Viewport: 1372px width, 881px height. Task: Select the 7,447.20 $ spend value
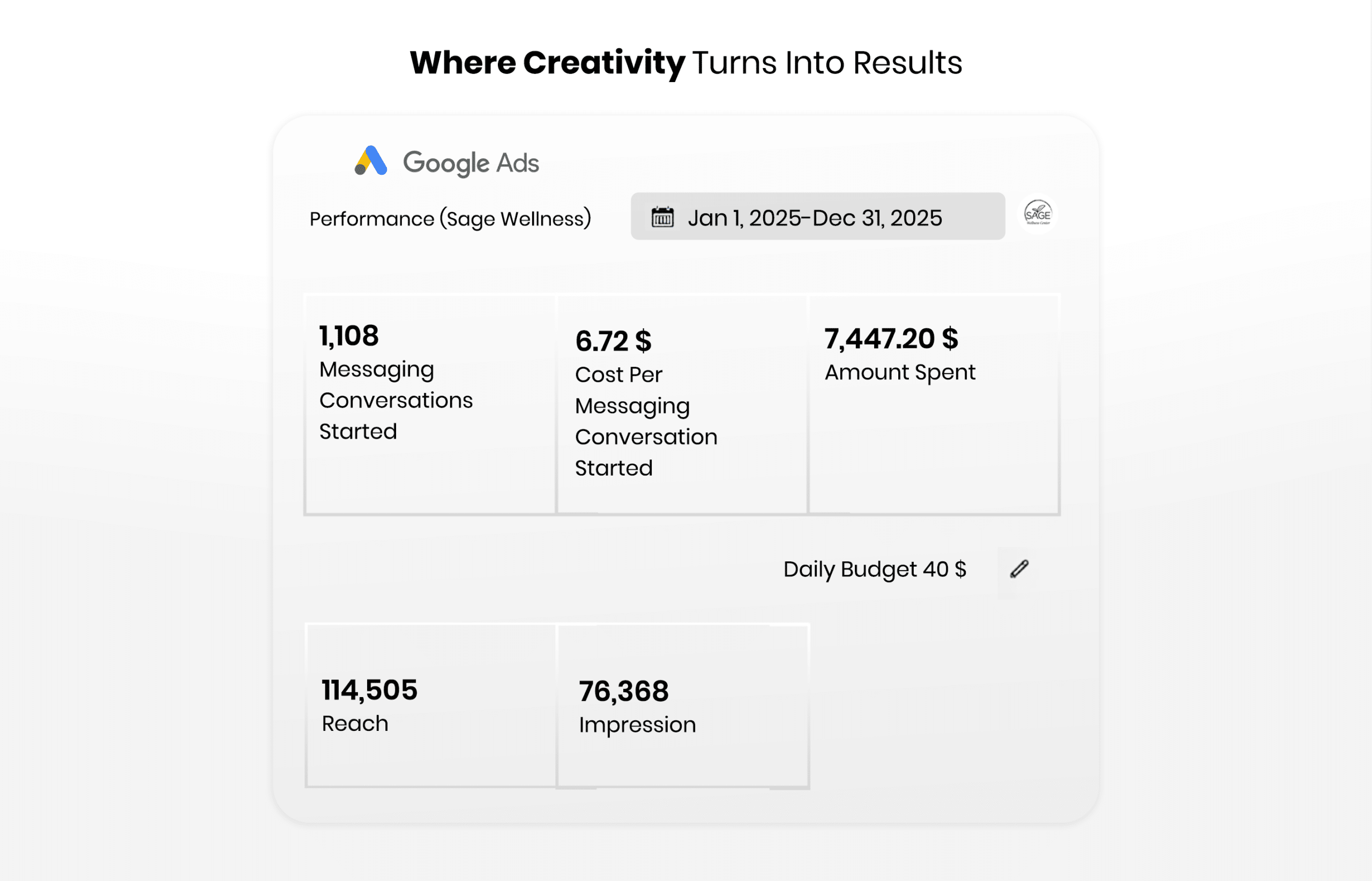coord(891,339)
